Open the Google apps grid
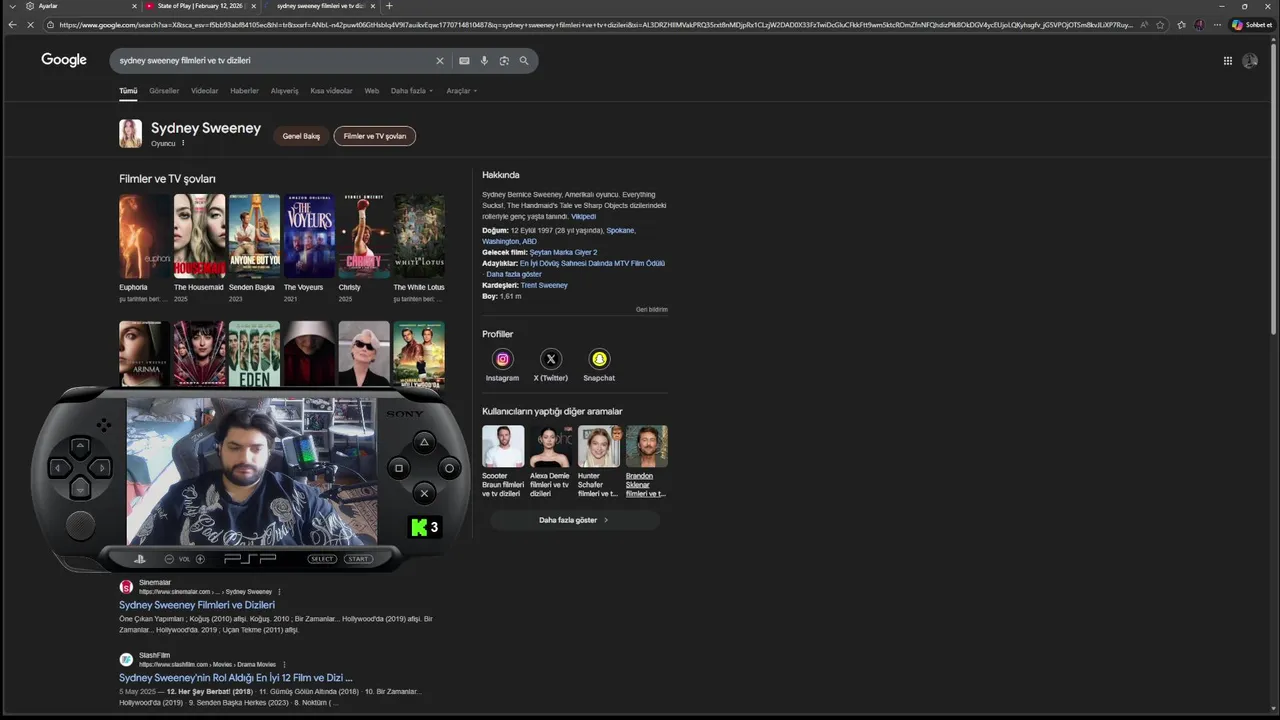Viewport: 1280px width, 720px height. 1227,61
